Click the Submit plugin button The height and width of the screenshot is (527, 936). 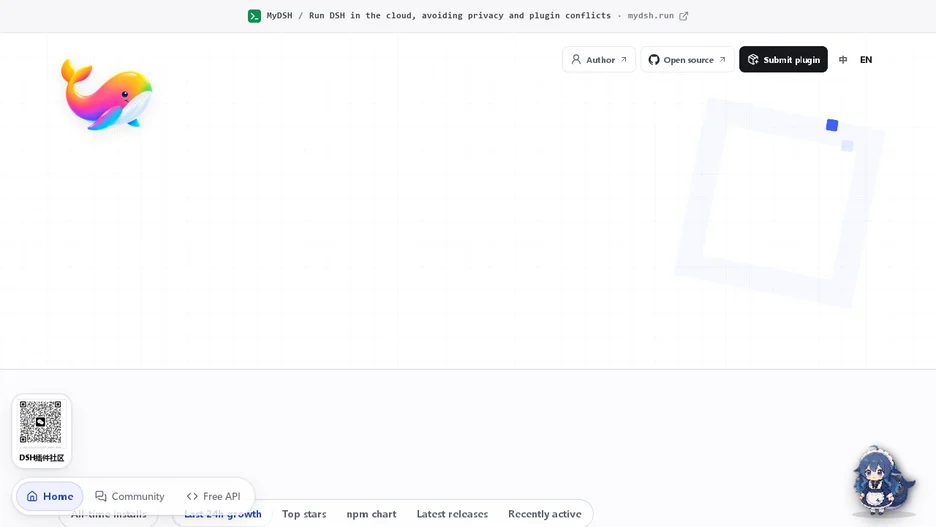tap(783, 60)
